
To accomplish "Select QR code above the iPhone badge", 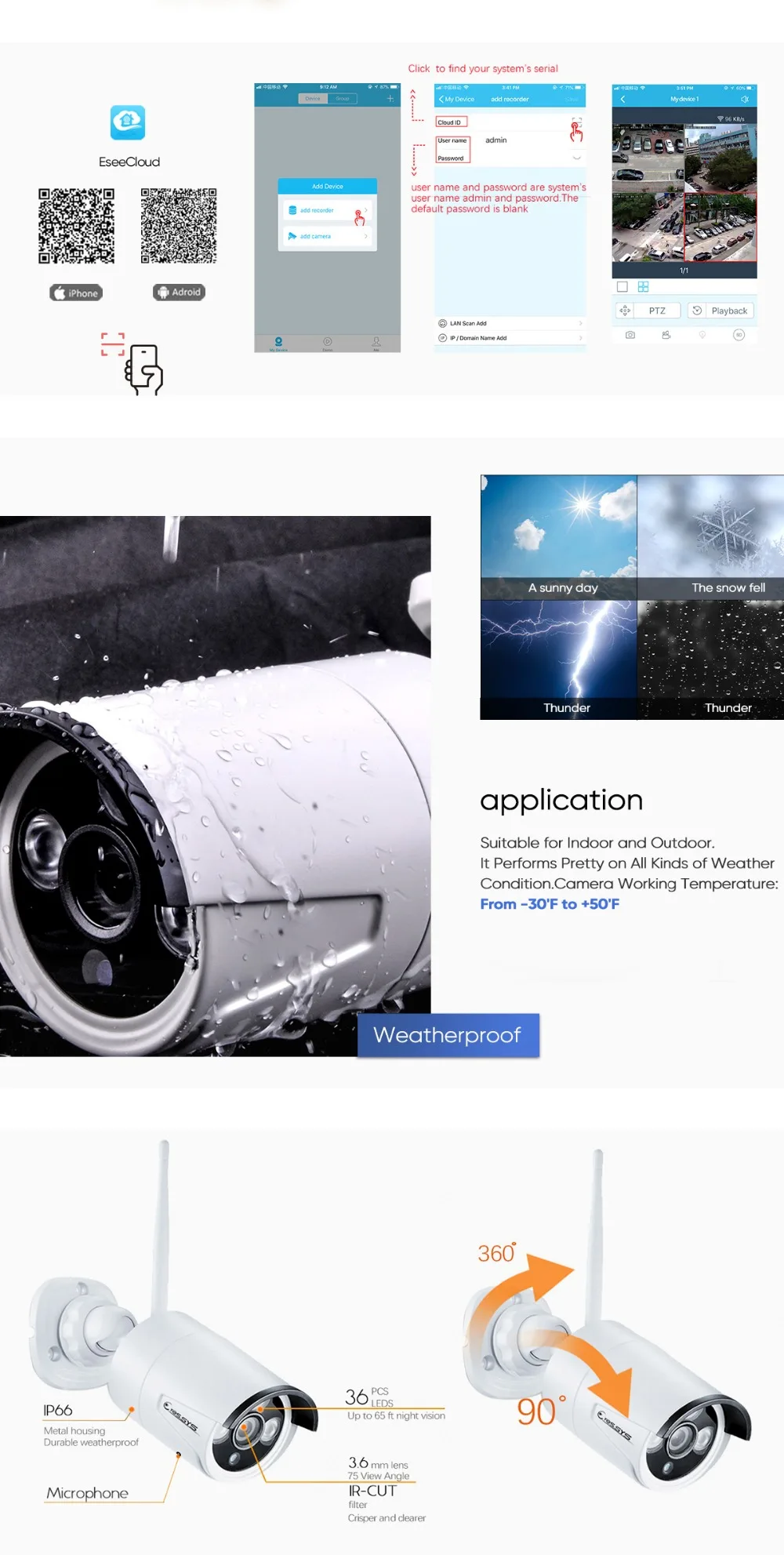I will (76, 226).
